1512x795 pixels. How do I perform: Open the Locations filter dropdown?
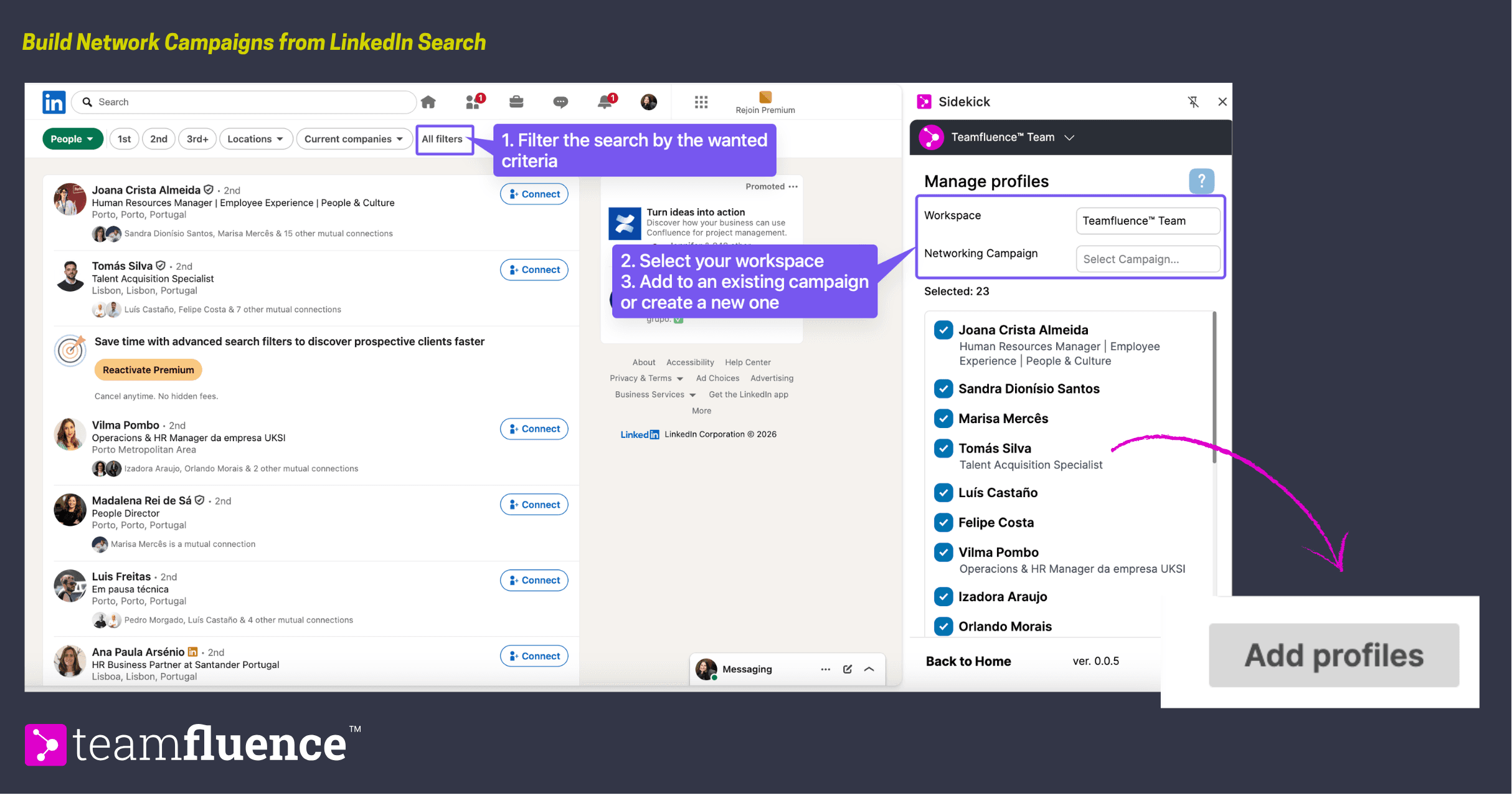[x=255, y=139]
